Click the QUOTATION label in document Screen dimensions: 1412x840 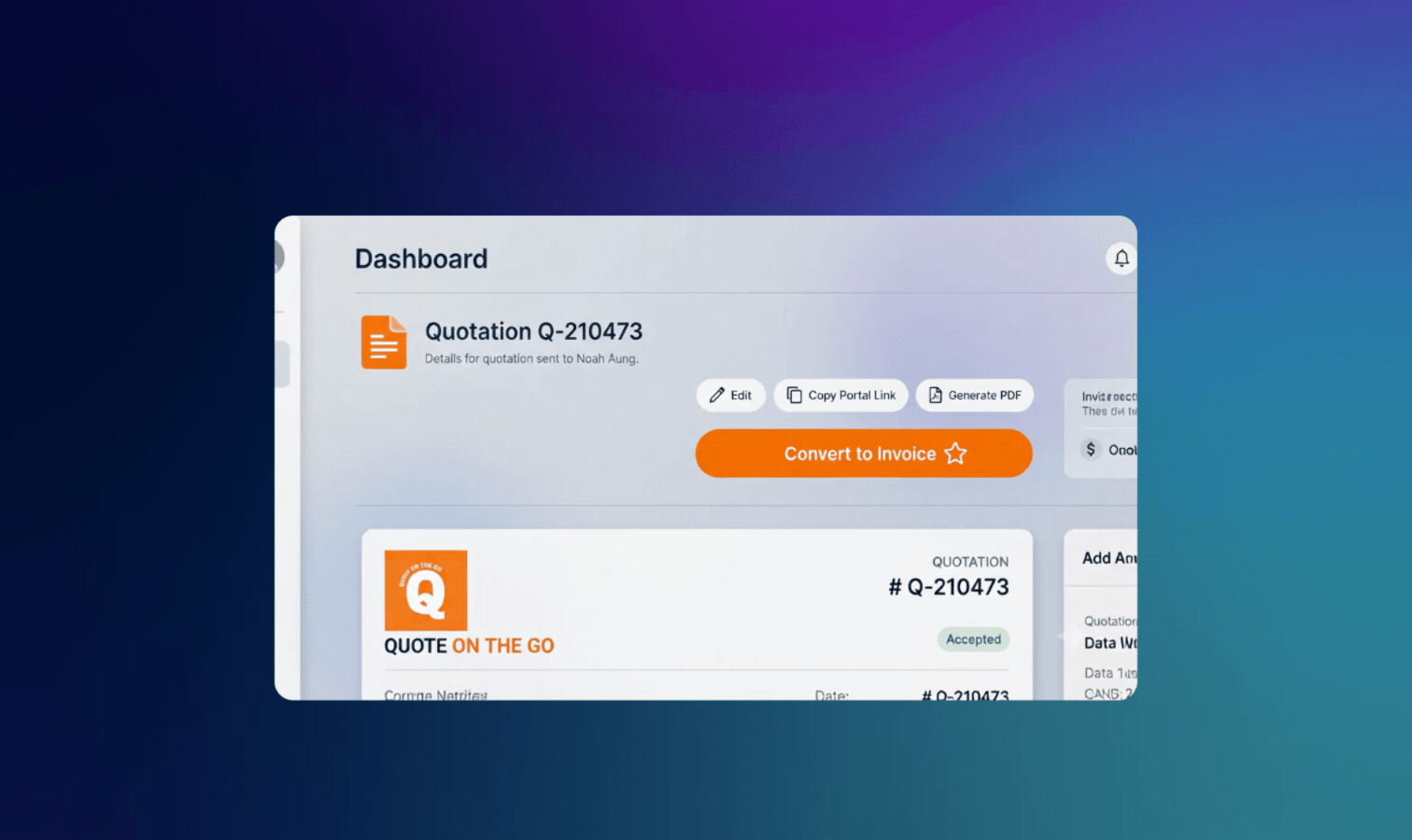tap(970, 562)
